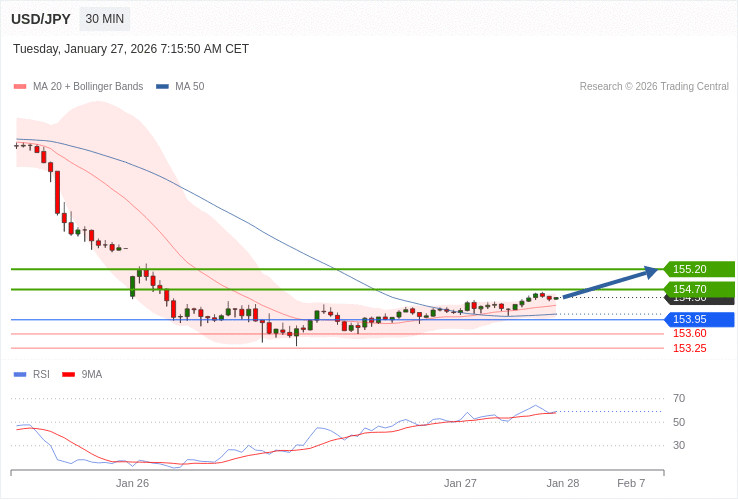The image size is (738, 500).
Task: Click the blue 153.95 pivot price tag
Action: pos(699,319)
